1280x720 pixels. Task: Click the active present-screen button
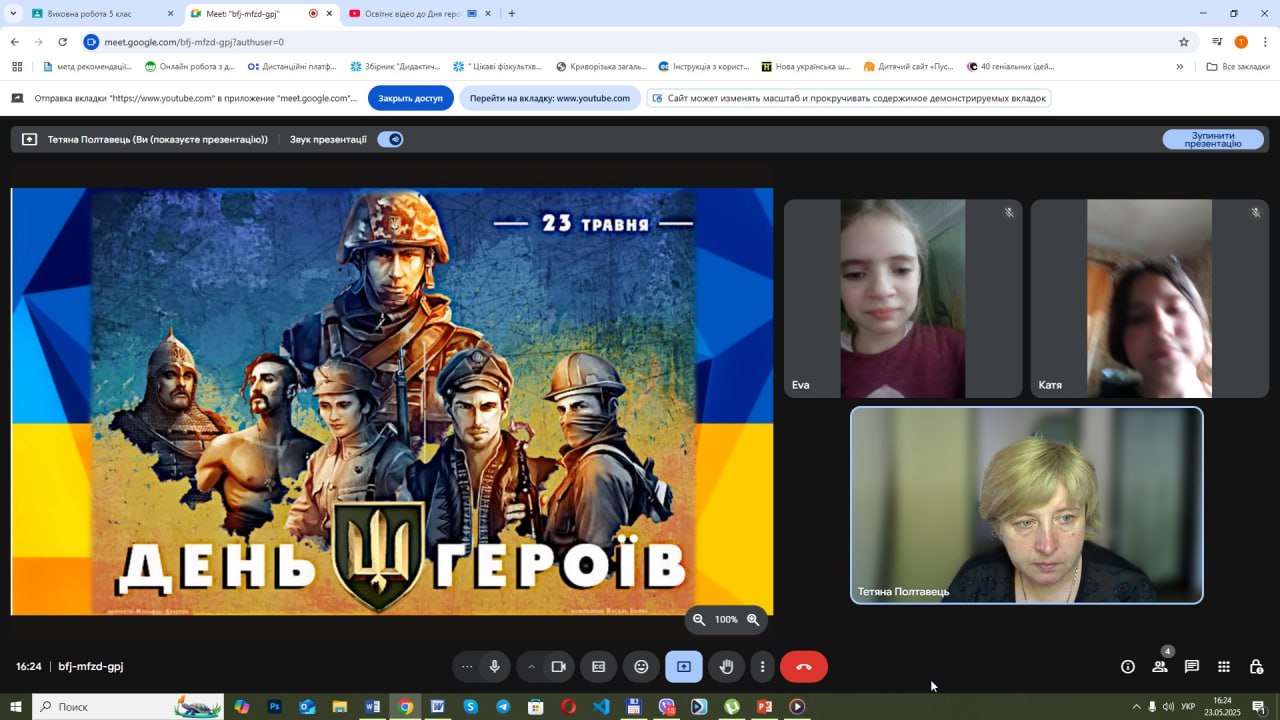coord(684,667)
